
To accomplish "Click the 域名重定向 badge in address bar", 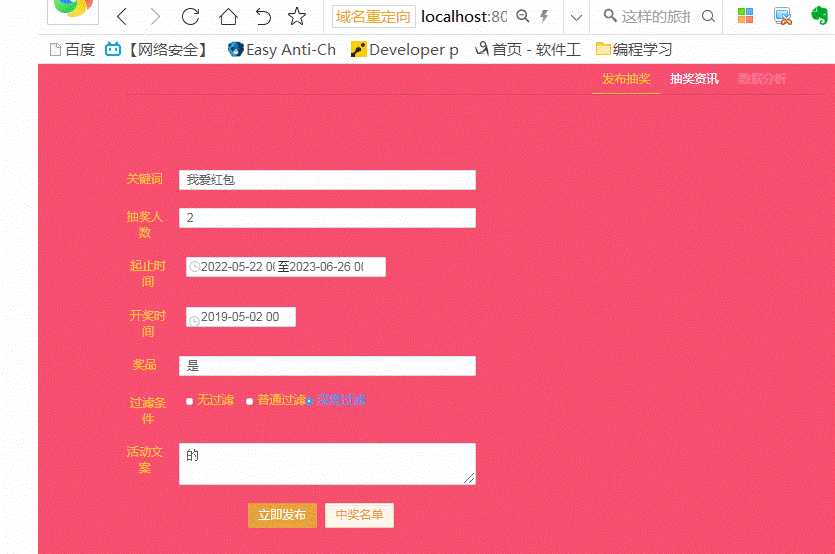I will pyautogui.click(x=373, y=17).
